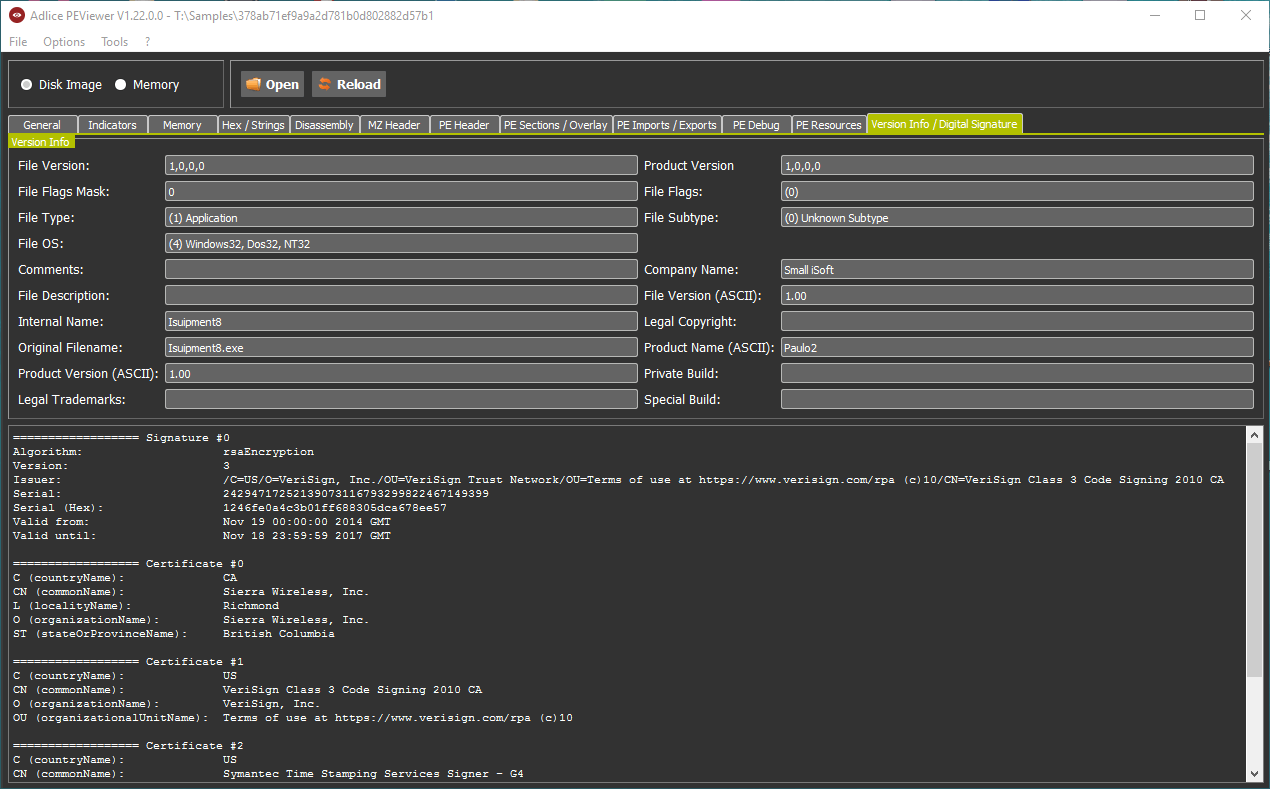1270x789 pixels.
Task: Click the File Description input field
Action: pyautogui.click(x=400, y=296)
